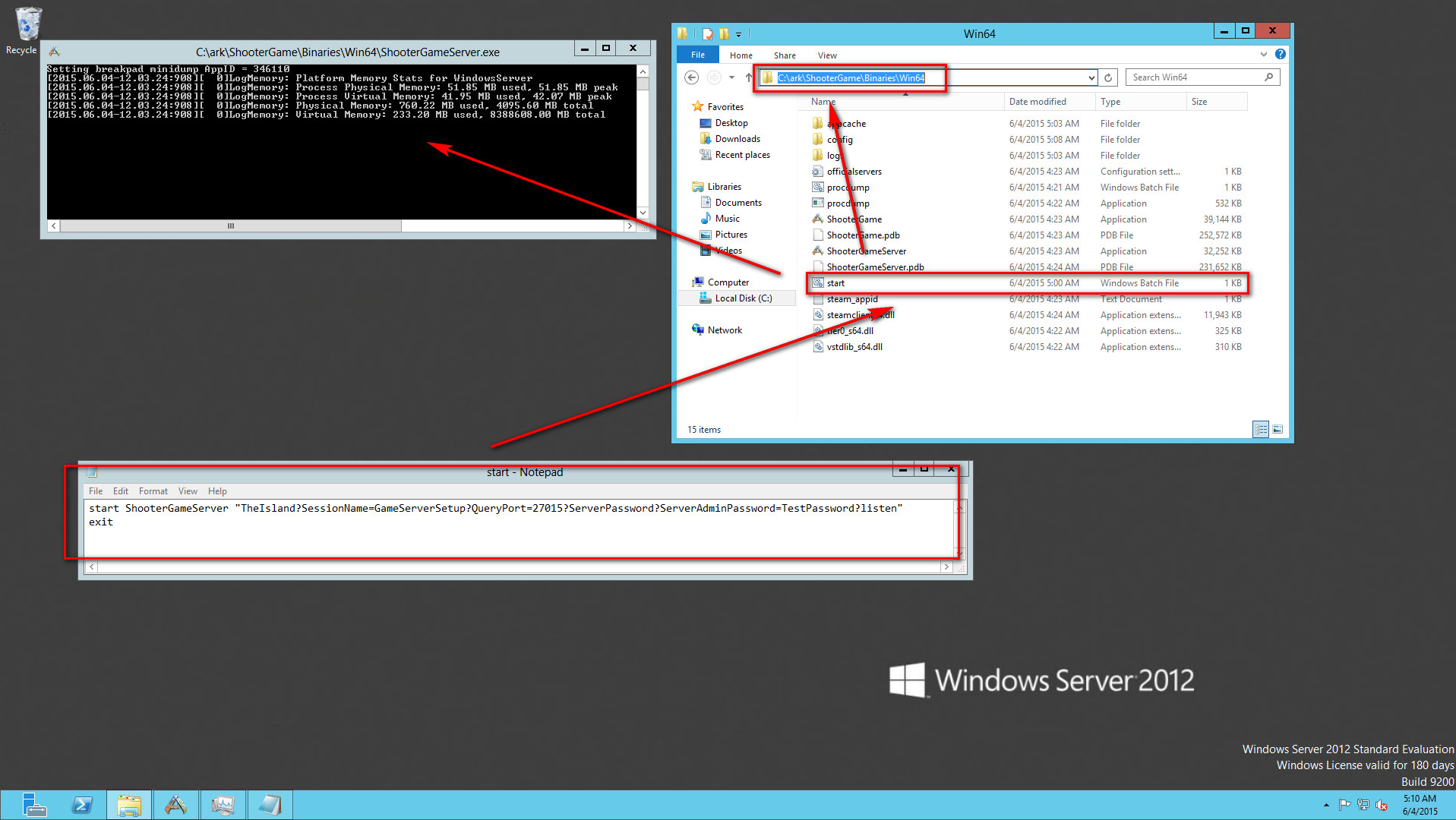Switch to Large Icons view layout icon

1278,430
